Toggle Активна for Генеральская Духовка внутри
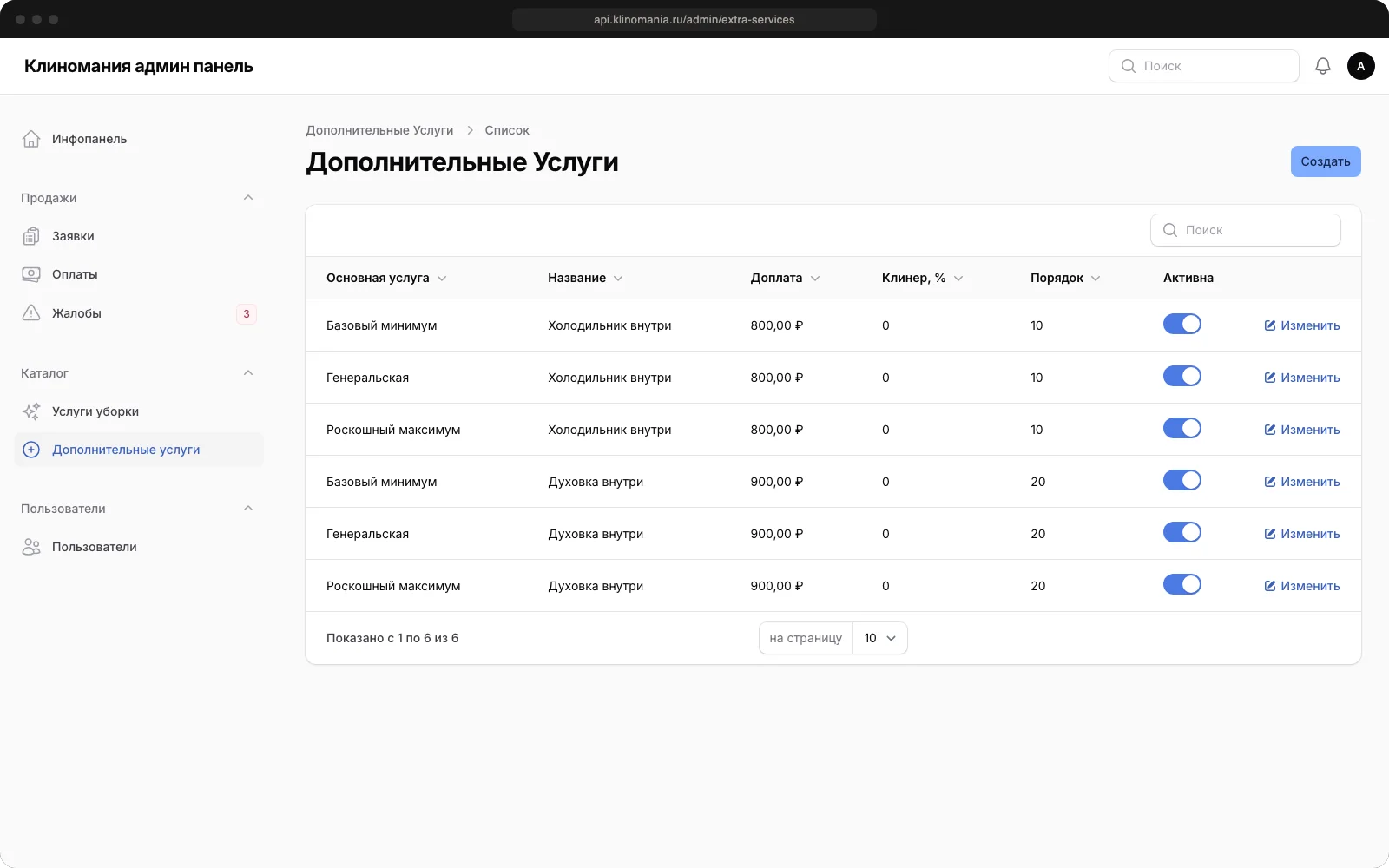Screen dimensions: 1389x868 pos(1182,532)
